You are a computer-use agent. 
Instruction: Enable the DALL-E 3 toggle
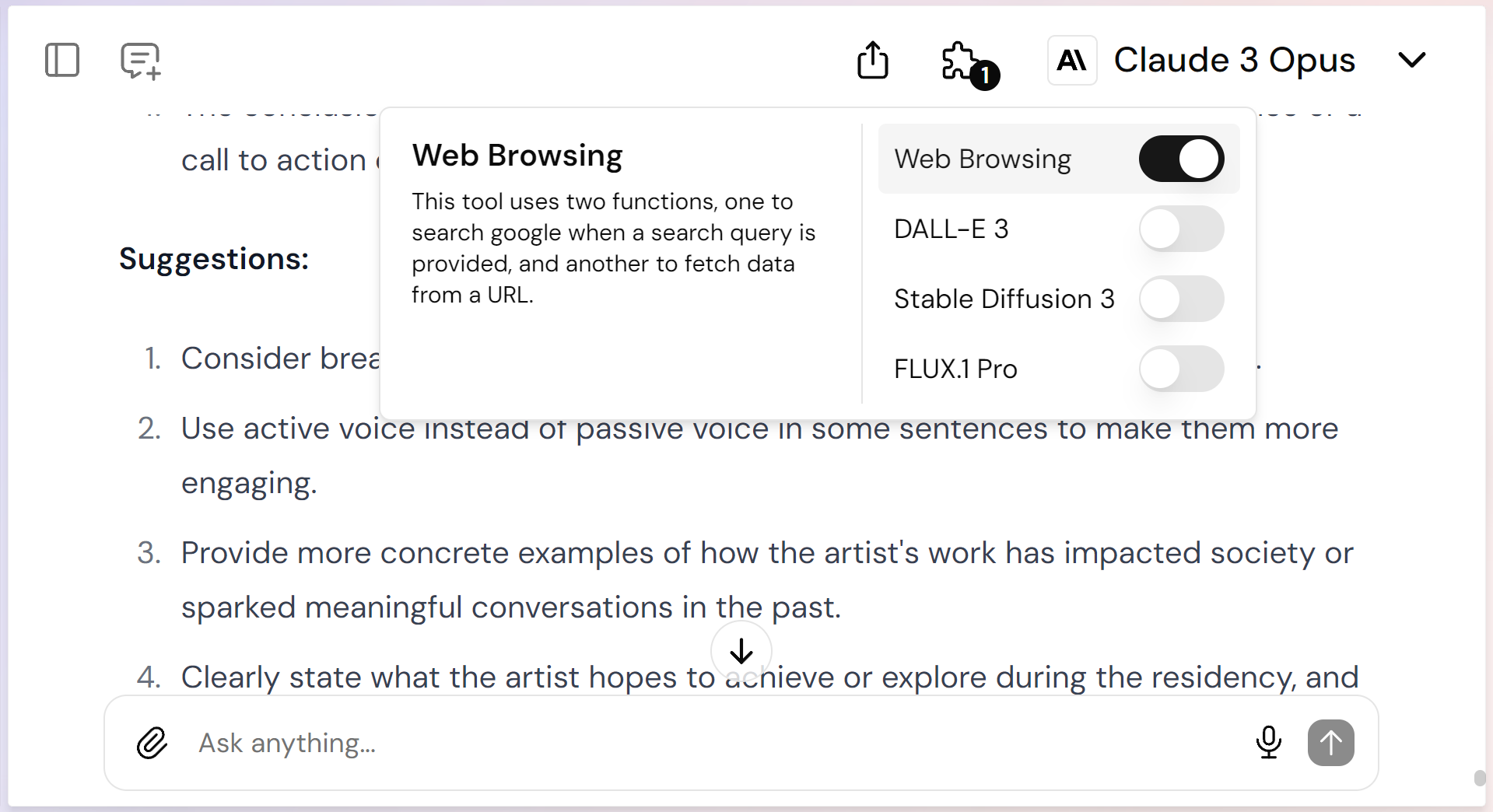click(x=1181, y=229)
